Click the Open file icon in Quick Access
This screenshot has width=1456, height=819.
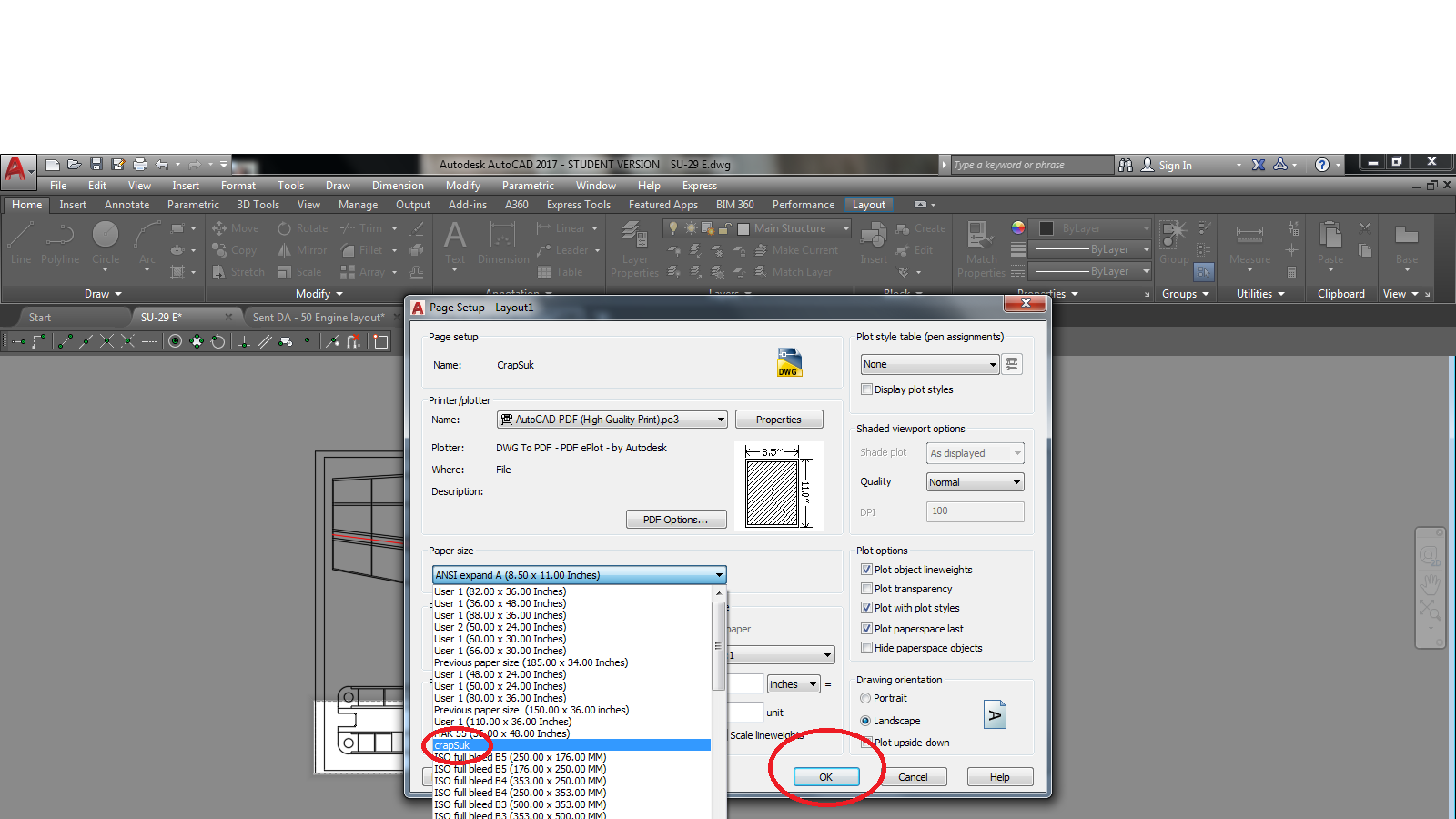pos(75,165)
